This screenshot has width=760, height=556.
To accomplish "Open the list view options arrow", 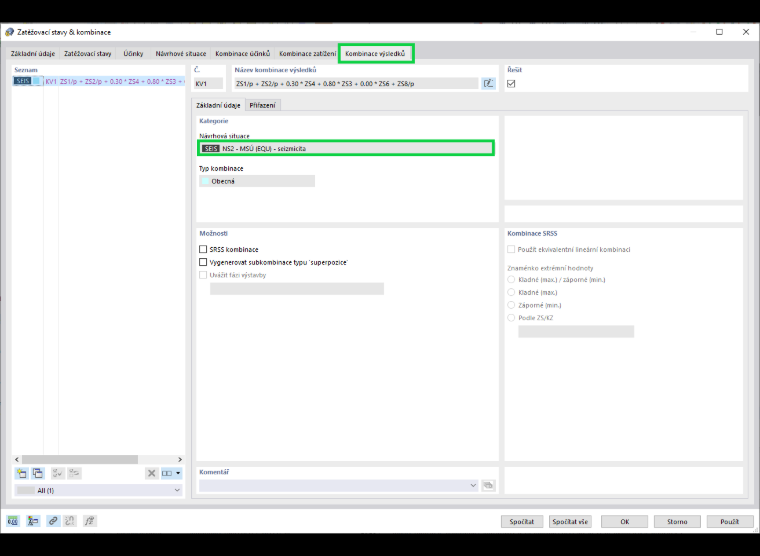I will 178,473.
